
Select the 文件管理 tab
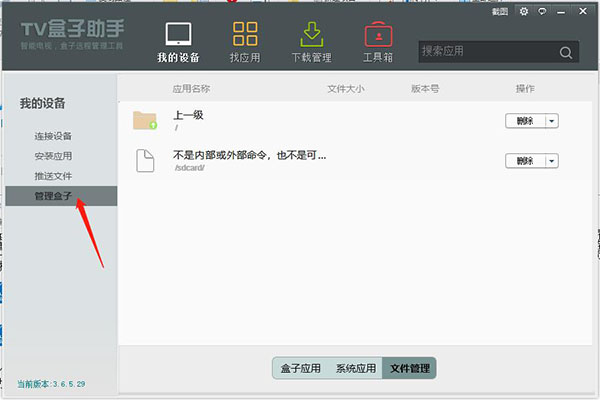[410, 368]
